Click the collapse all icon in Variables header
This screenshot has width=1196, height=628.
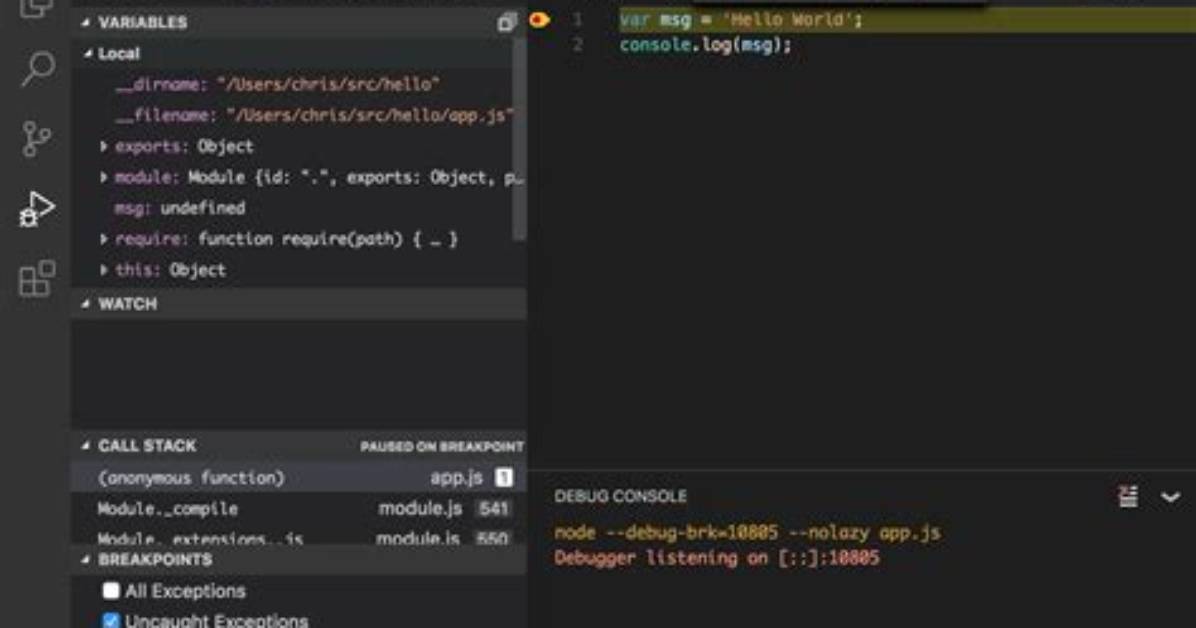coord(507,22)
